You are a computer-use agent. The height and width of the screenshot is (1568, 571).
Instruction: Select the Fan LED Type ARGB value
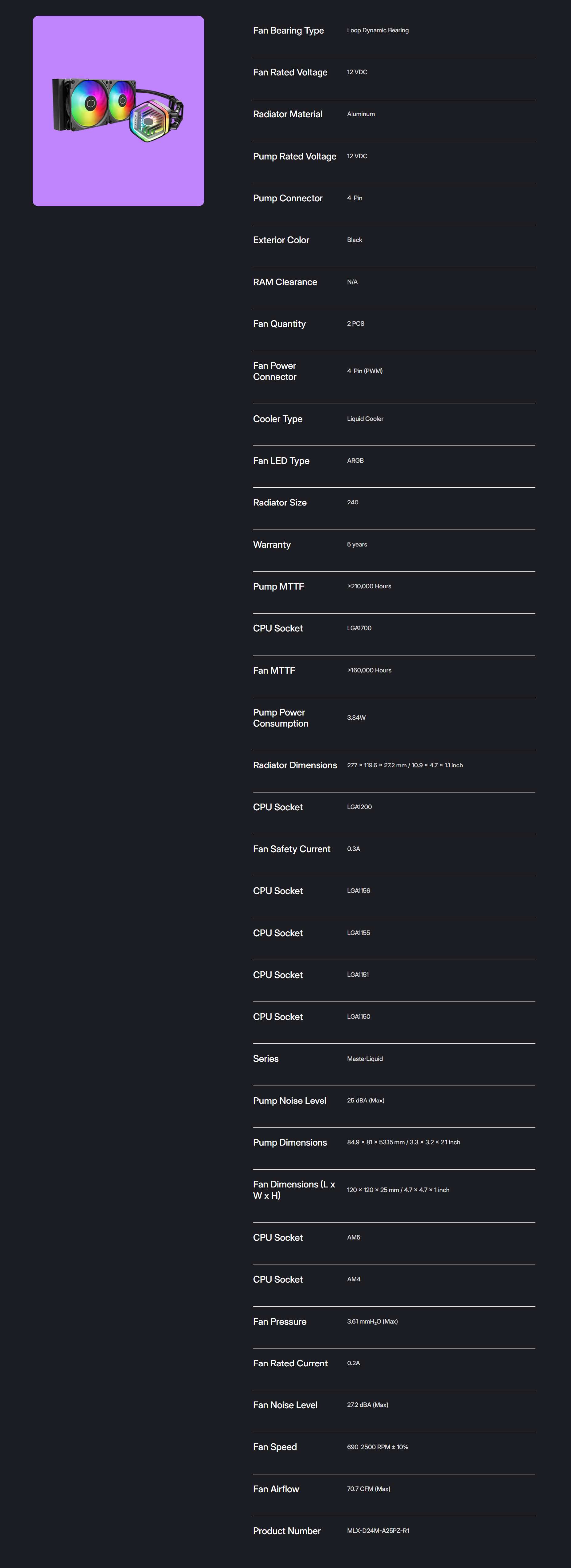pos(355,461)
